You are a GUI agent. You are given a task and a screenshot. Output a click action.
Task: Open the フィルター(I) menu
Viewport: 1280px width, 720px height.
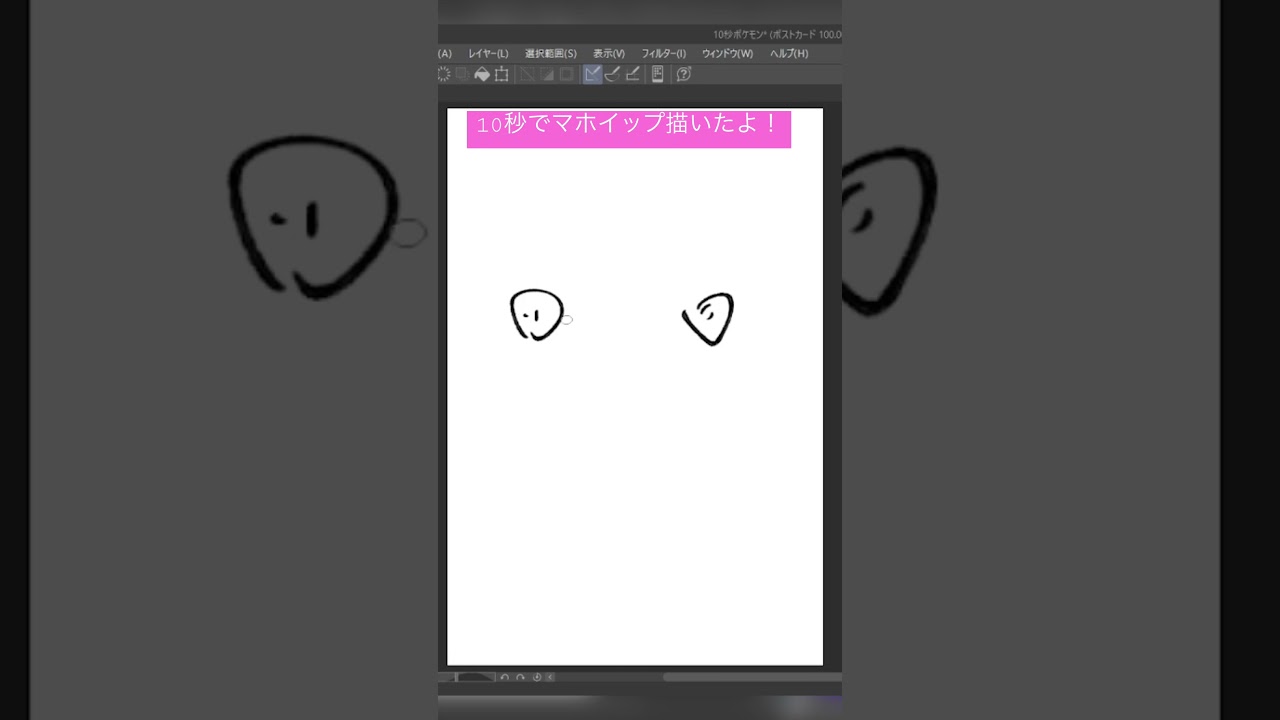coord(664,53)
